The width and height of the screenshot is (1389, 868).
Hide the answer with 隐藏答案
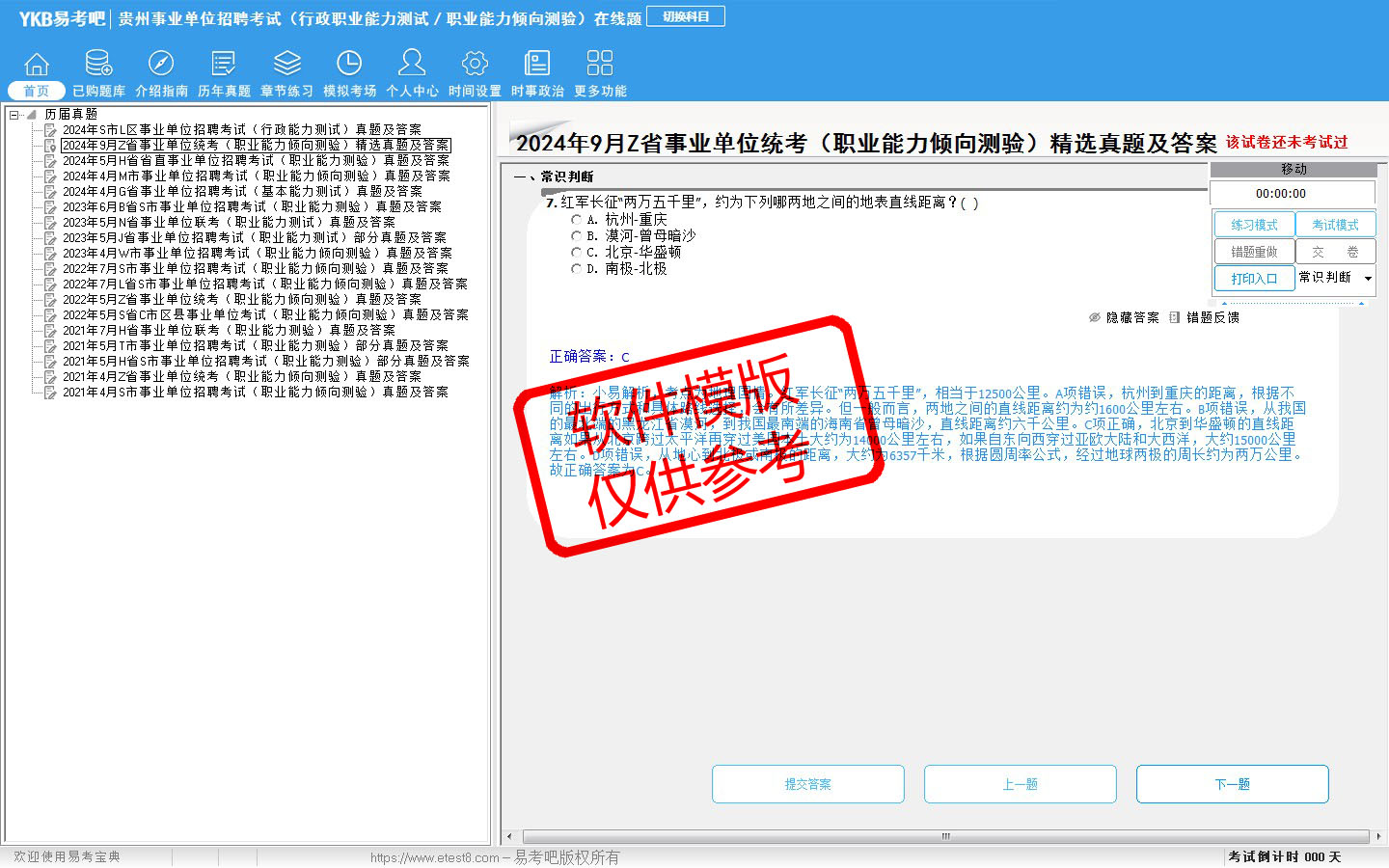(1125, 317)
